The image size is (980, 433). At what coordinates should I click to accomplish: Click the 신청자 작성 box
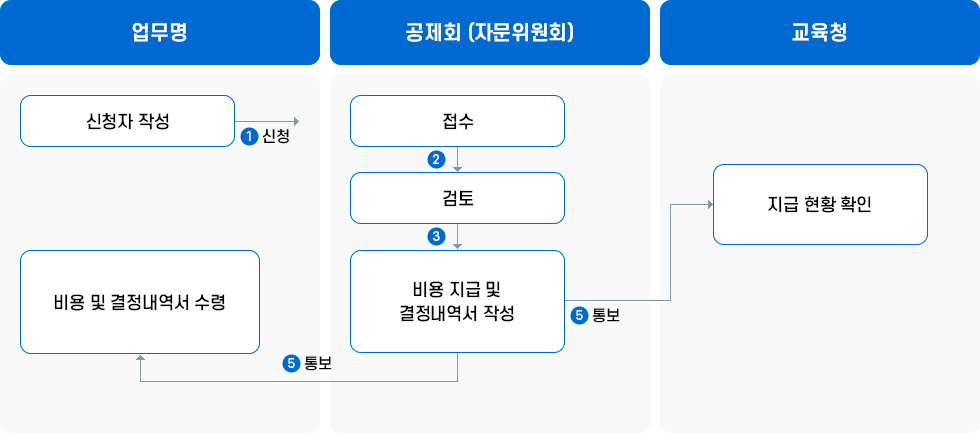(x=127, y=121)
